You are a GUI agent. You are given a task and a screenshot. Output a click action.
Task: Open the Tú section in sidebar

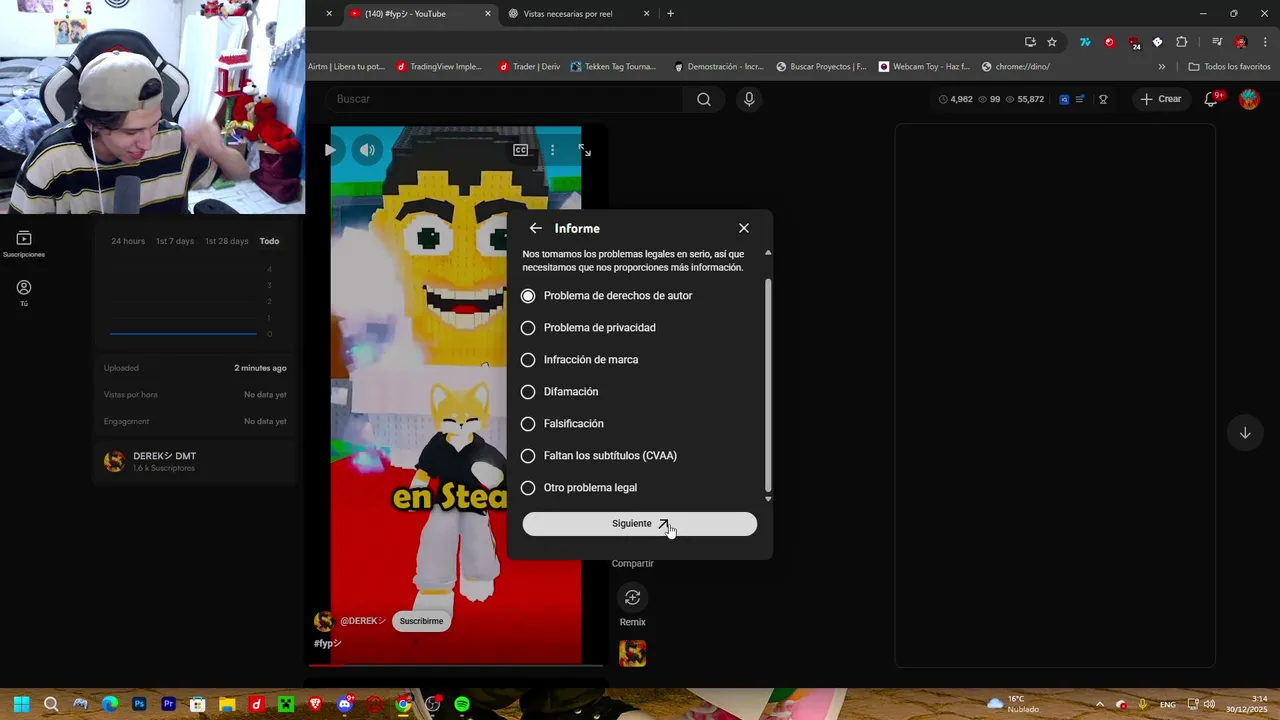(24, 293)
